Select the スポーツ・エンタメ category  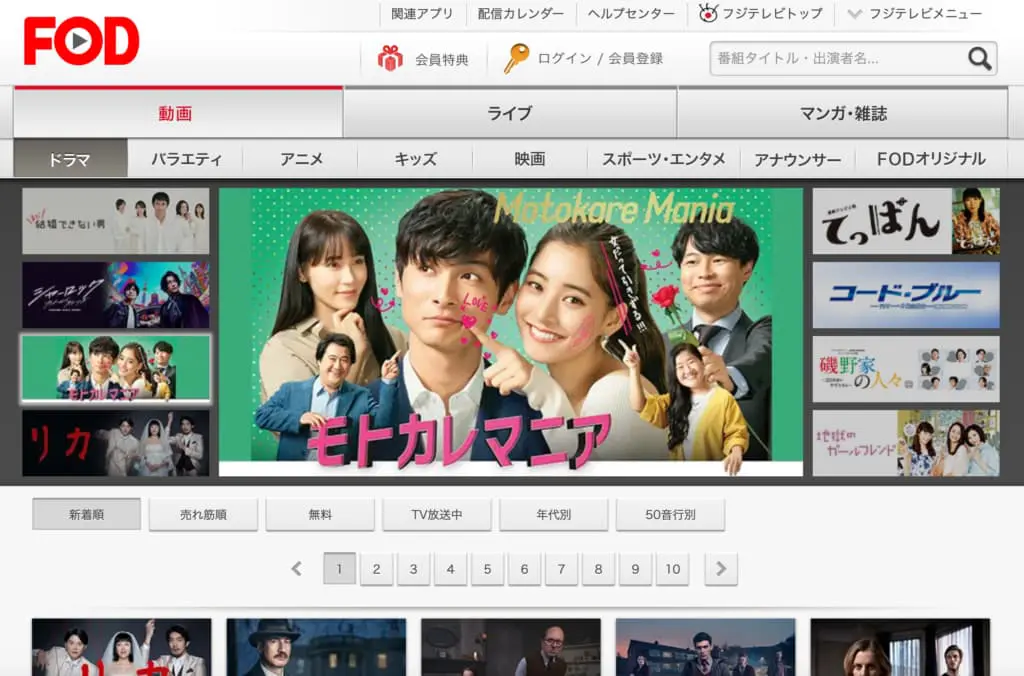click(x=664, y=159)
